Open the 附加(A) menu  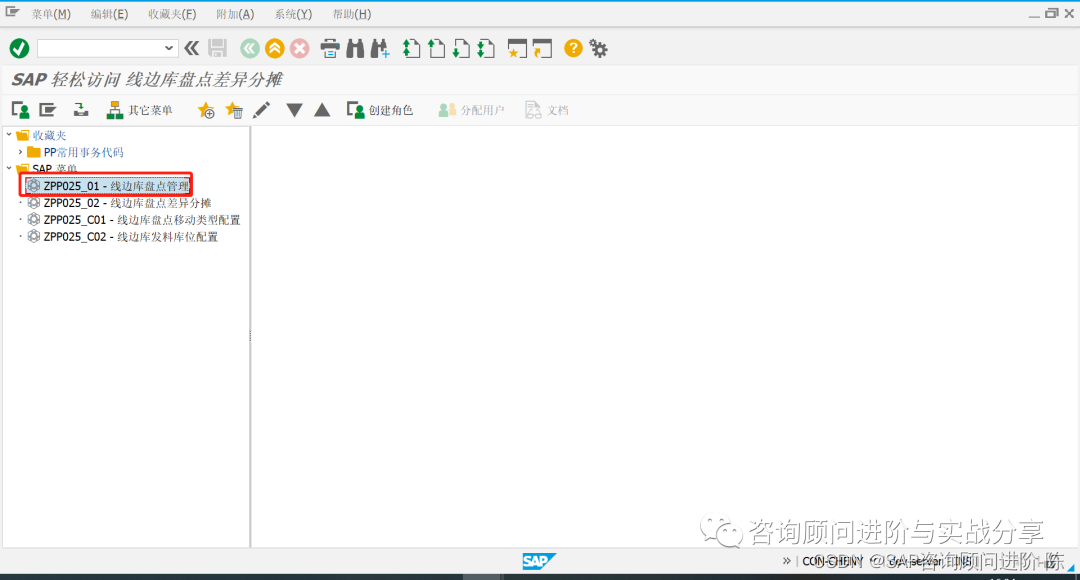click(x=235, y=14)
